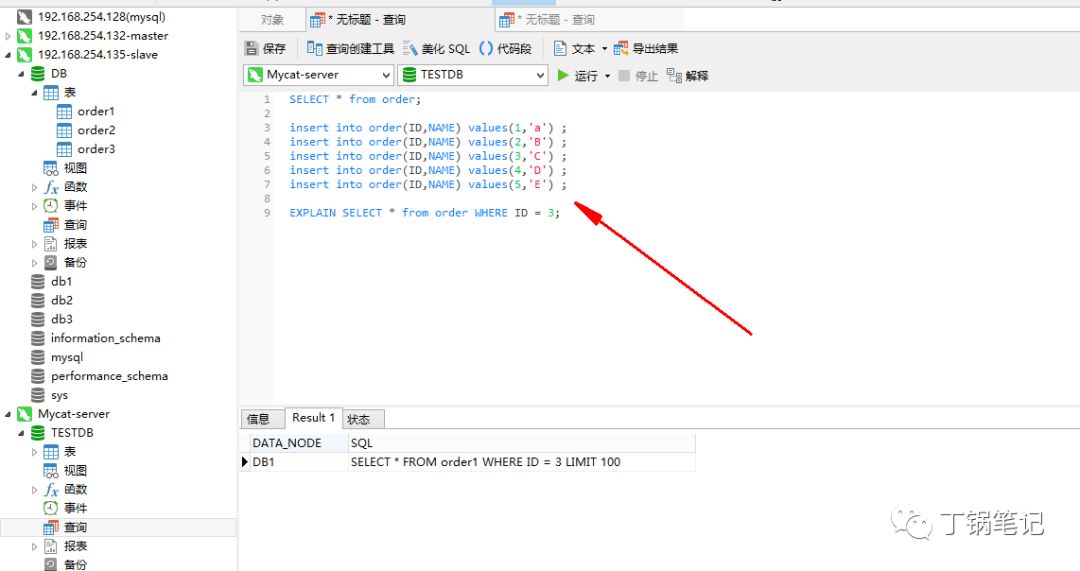The width and height of the screenshot is (1080, 571).
Task: Select database db2
Action: (x=61, y=300)
